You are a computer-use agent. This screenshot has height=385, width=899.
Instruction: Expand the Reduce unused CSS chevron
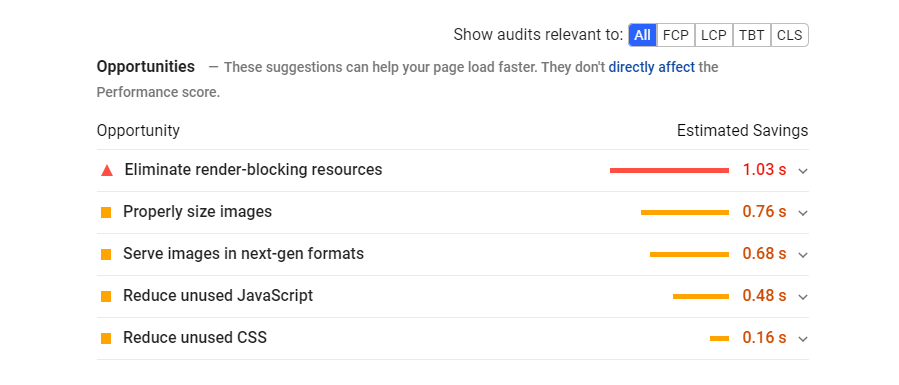pyautogui.click(x=803, y=339)
